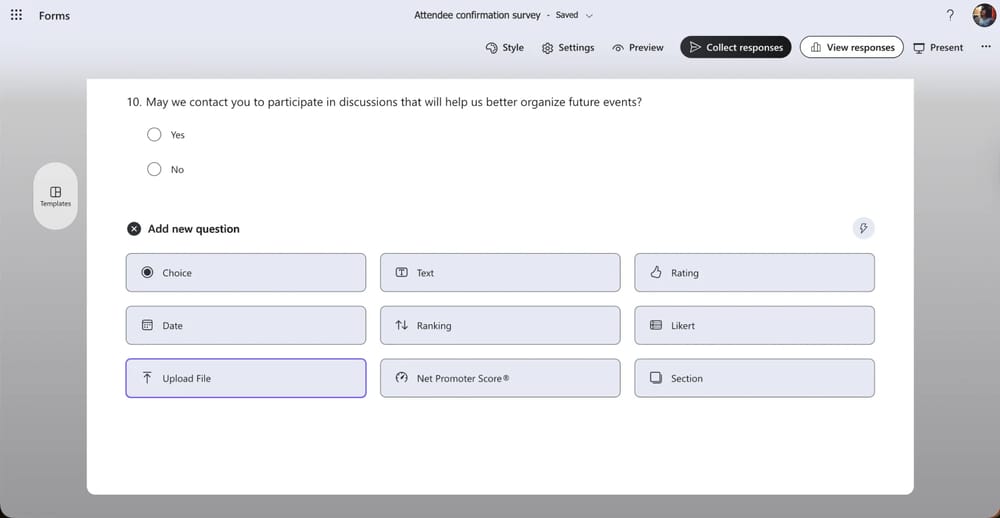Add a new Section
1000x518 pixels.
pos(754,378)
